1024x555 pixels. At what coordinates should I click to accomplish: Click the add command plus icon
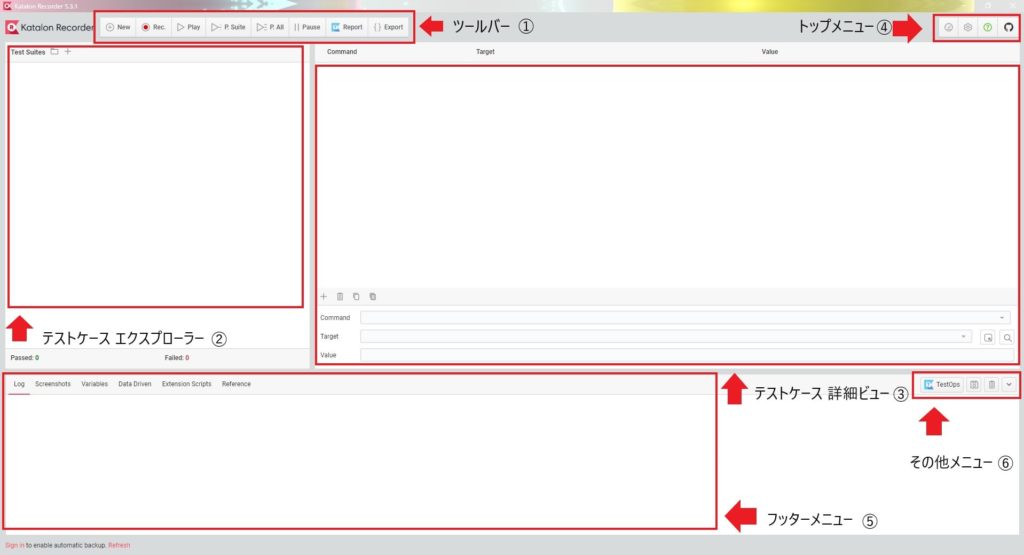point(324,296)
